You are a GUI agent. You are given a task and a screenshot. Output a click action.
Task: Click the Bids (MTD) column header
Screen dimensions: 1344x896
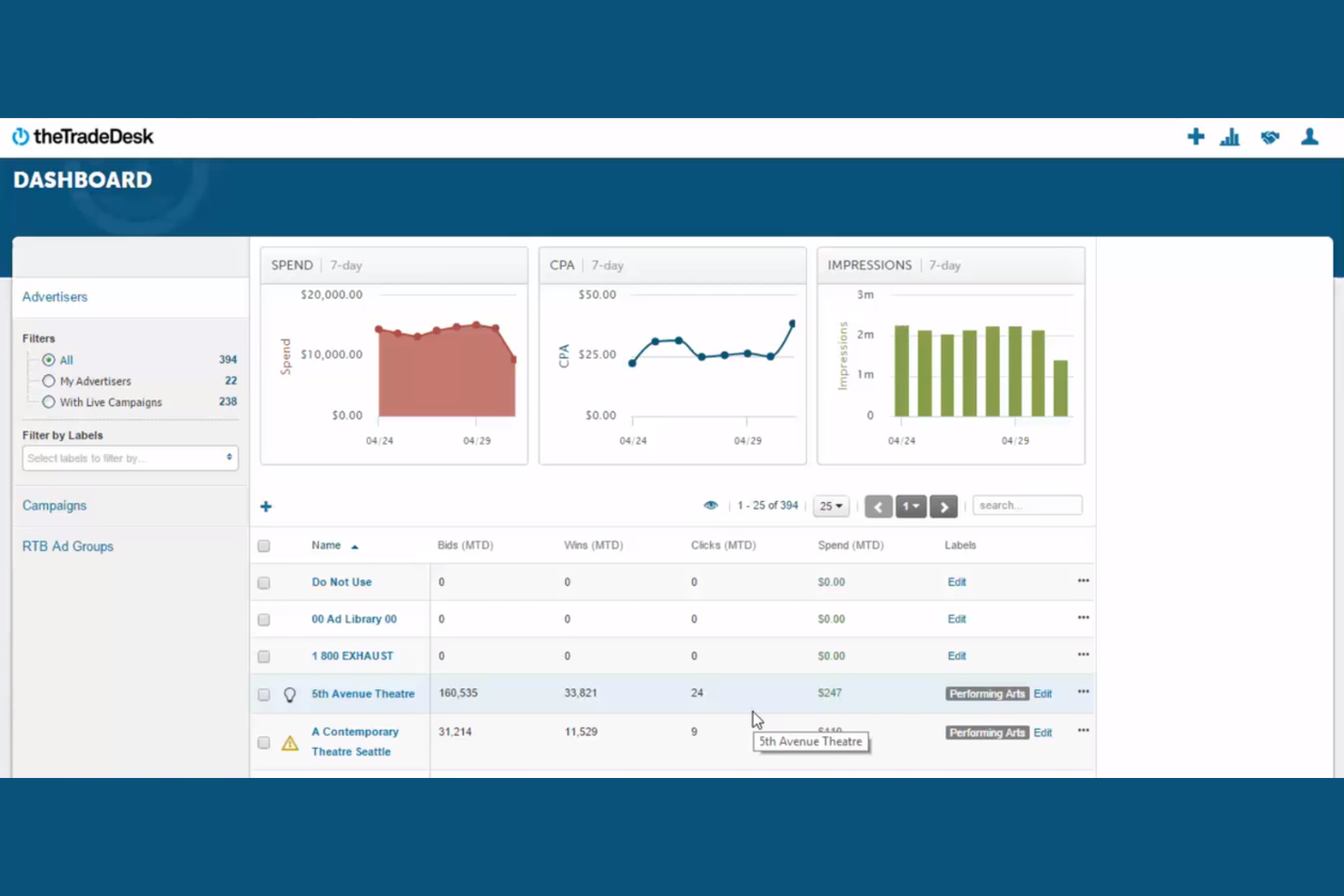[x=465, y=546]
